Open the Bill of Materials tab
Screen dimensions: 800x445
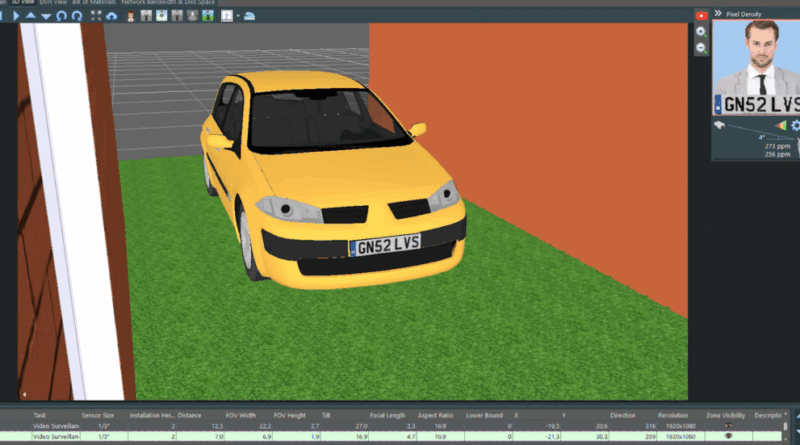pyautogui.click(x=94, y=2)
